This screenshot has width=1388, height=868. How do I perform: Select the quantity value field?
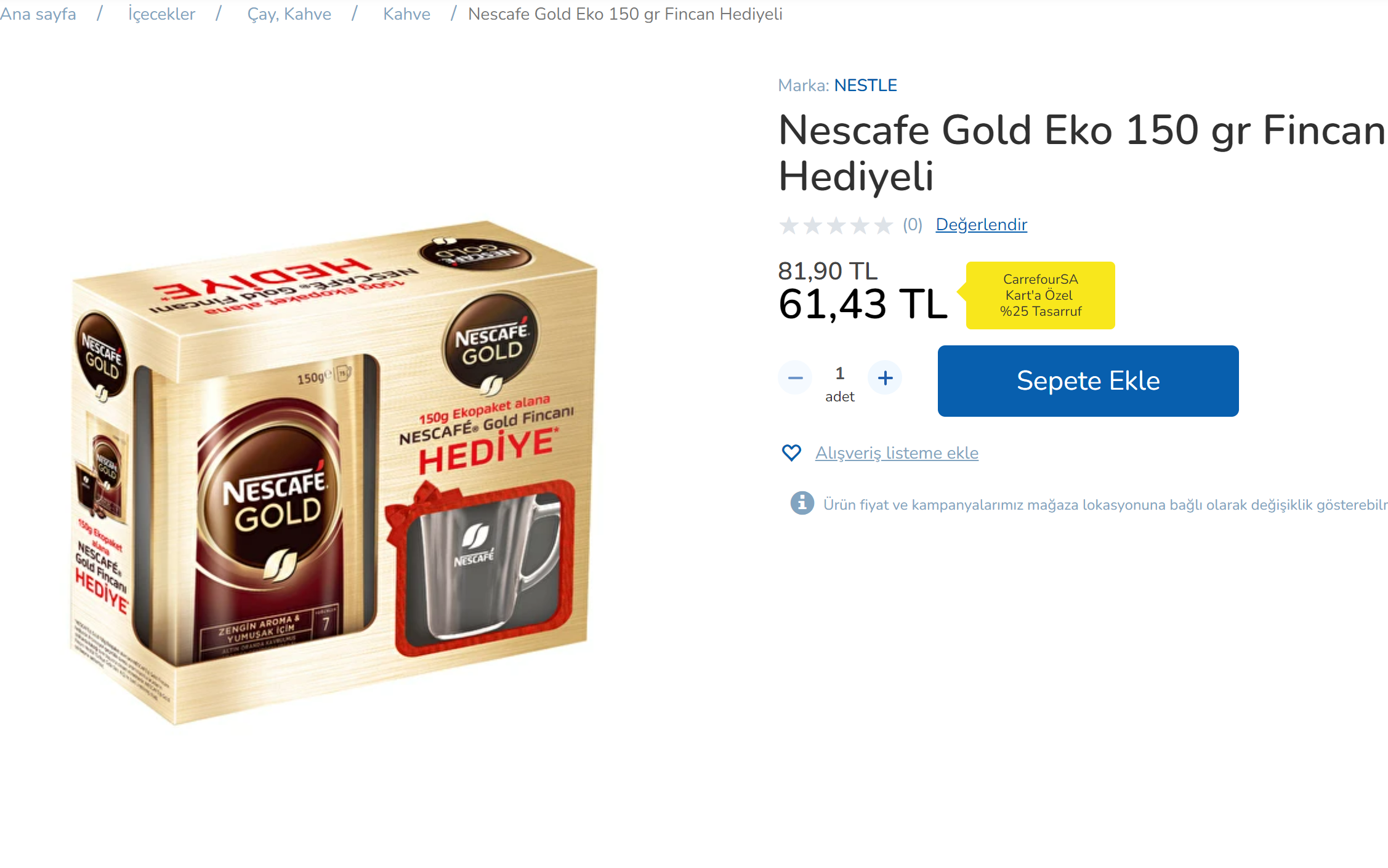pos(839,373)
